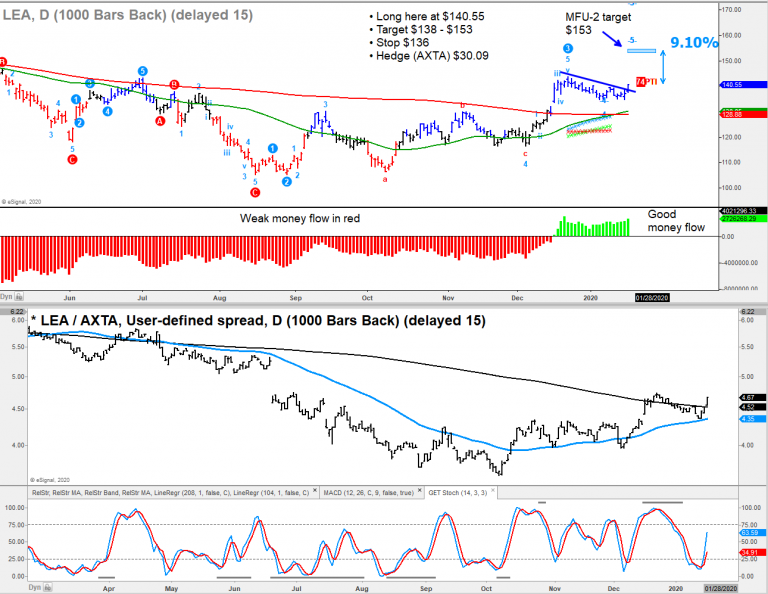Click the green 2726268.29 money flow marker

pyautogui.click(x=744, y=218)
